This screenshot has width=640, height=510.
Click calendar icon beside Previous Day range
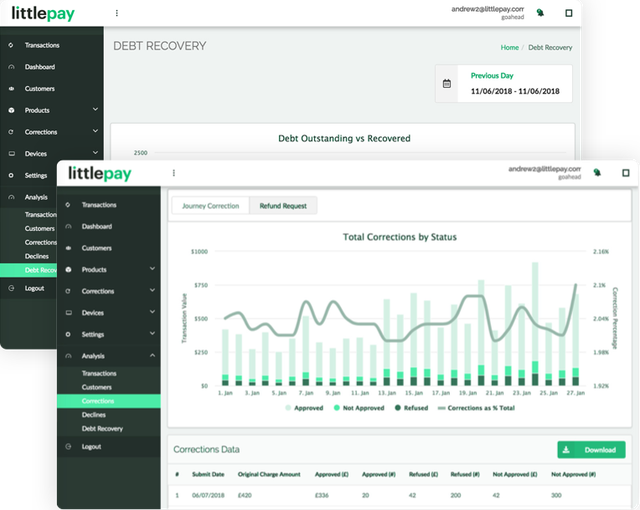tap(447, 84)
